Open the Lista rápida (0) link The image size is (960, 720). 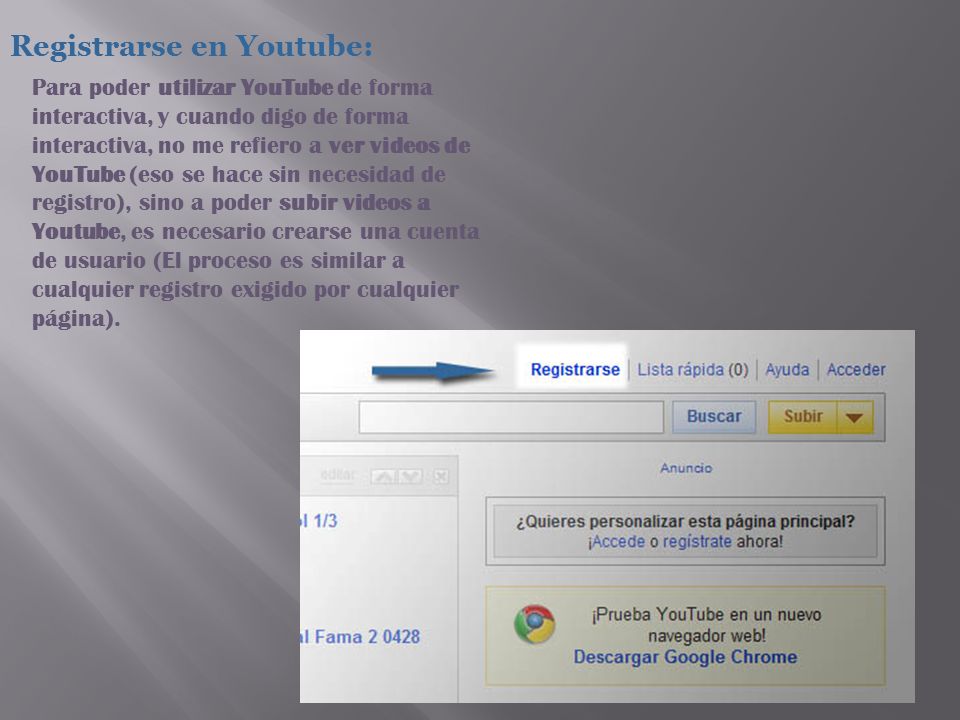692,370
